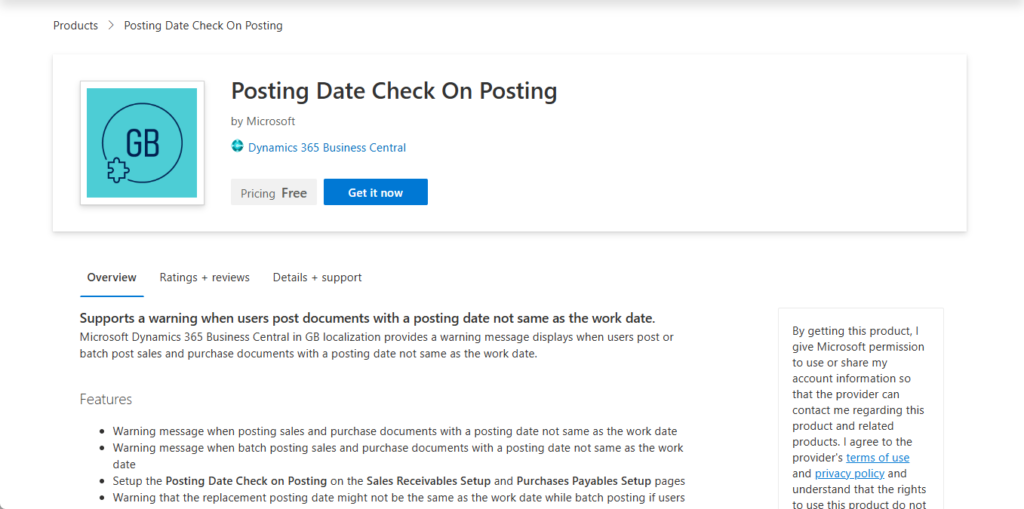Click the breadcrumb chevron separator
Screen dimensions: 1024x509
tap(111, 25)
